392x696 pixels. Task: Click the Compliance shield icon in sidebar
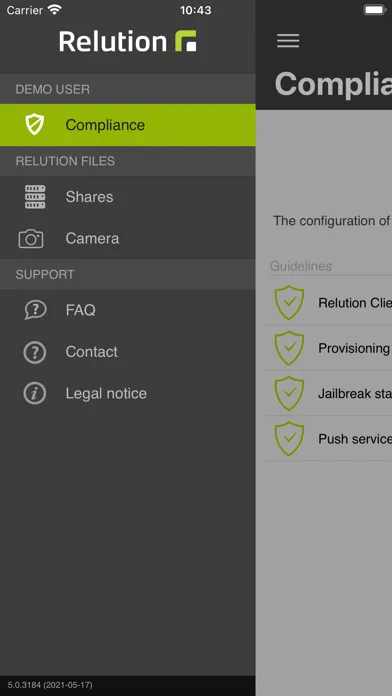[35, 124]
